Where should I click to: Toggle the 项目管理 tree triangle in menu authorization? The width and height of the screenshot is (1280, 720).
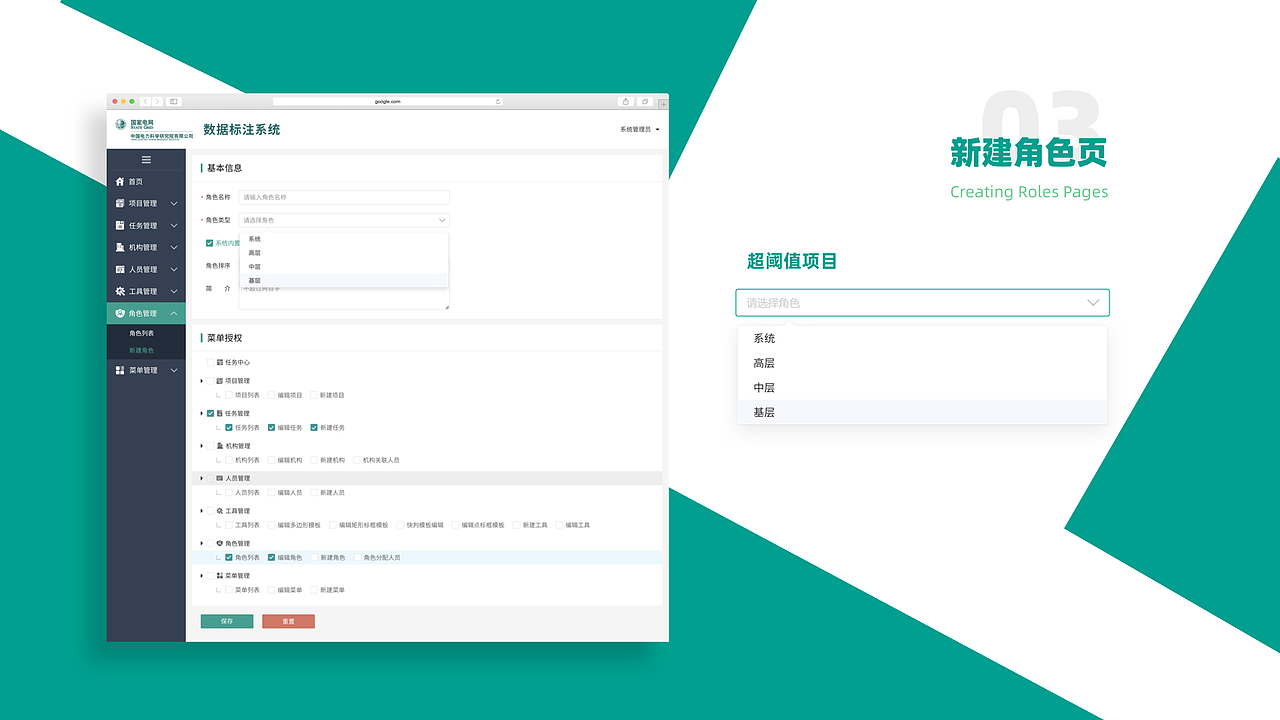tap(201, 381)
